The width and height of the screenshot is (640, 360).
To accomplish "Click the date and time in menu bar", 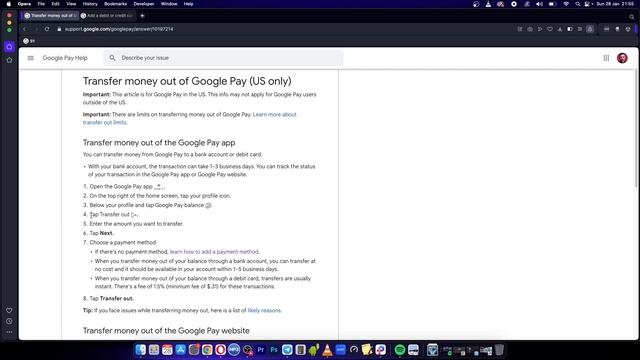I will click(x=615, y=4).
